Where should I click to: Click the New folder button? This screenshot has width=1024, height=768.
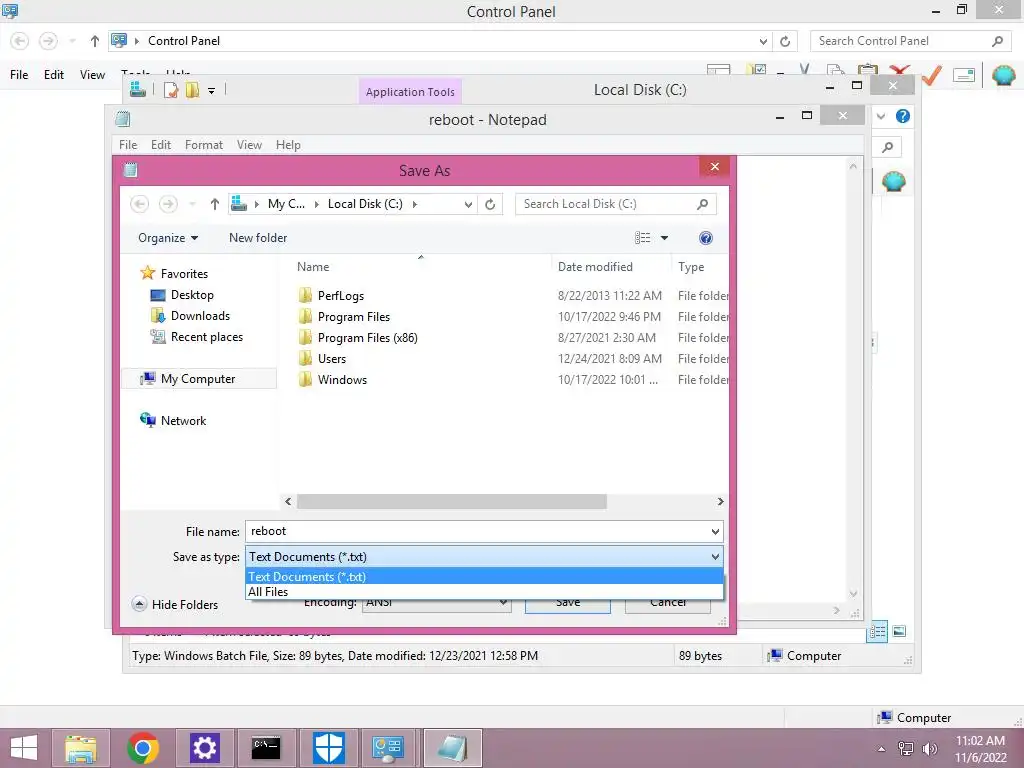point(258,238)
